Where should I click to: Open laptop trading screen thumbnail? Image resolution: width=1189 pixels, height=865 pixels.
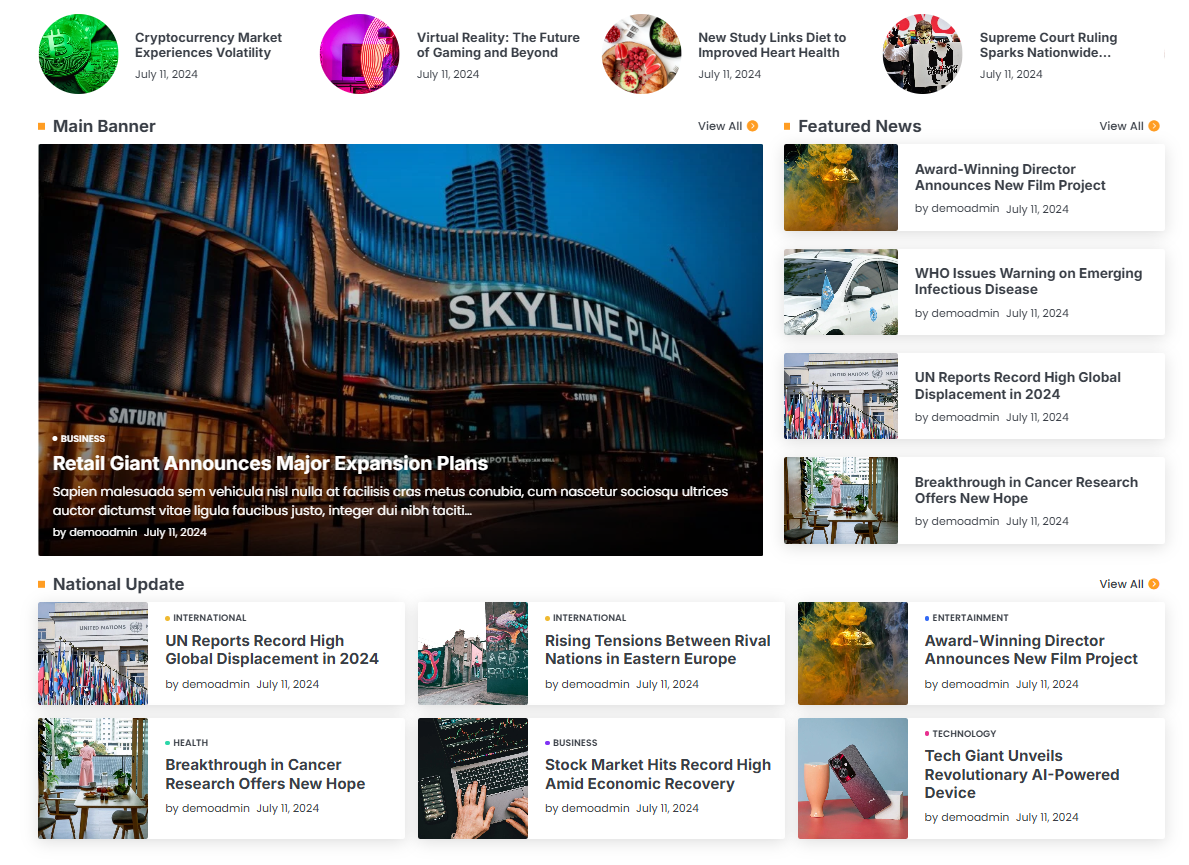(472, 778)
